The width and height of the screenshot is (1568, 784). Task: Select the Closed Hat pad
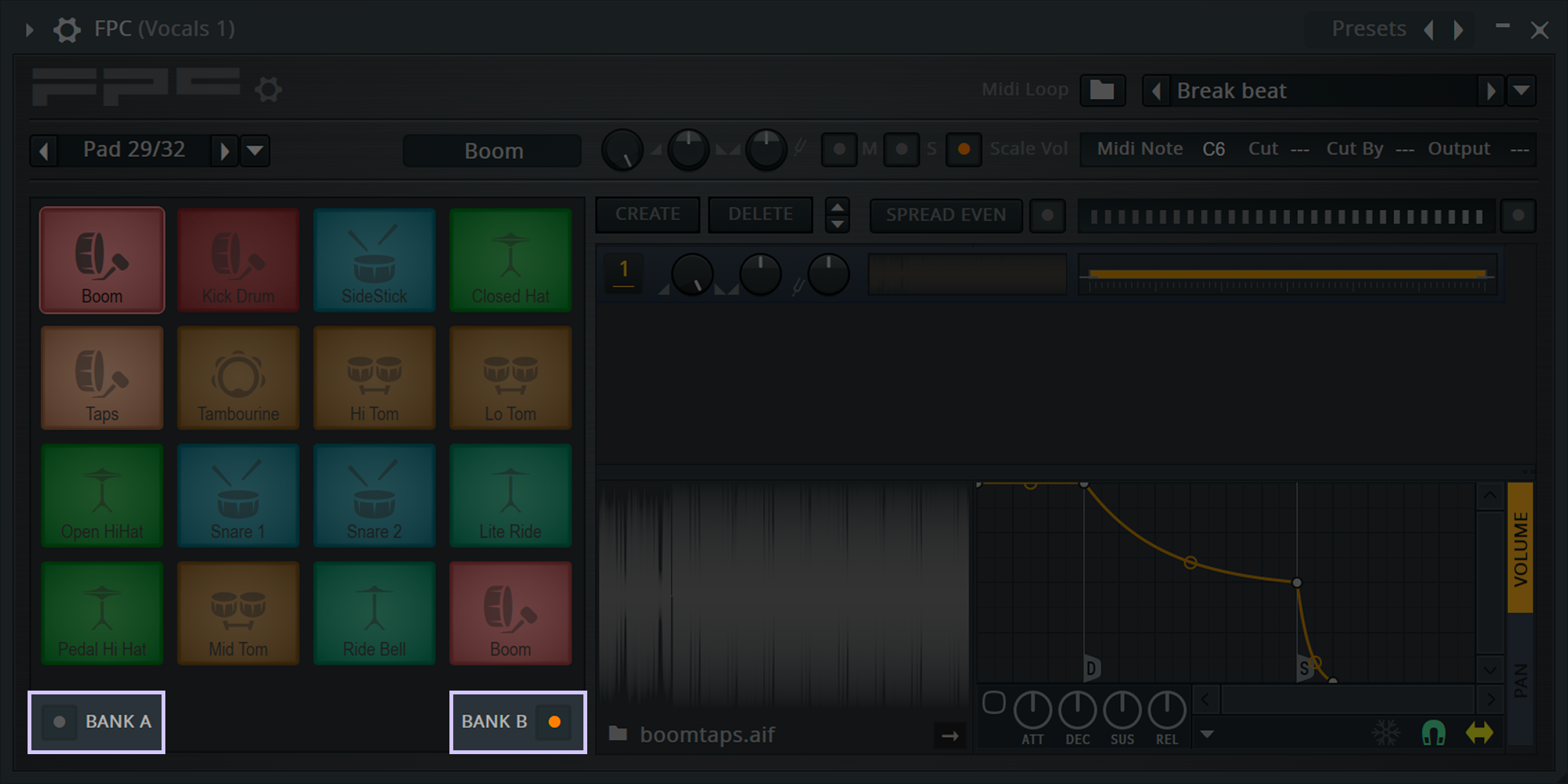511,260
